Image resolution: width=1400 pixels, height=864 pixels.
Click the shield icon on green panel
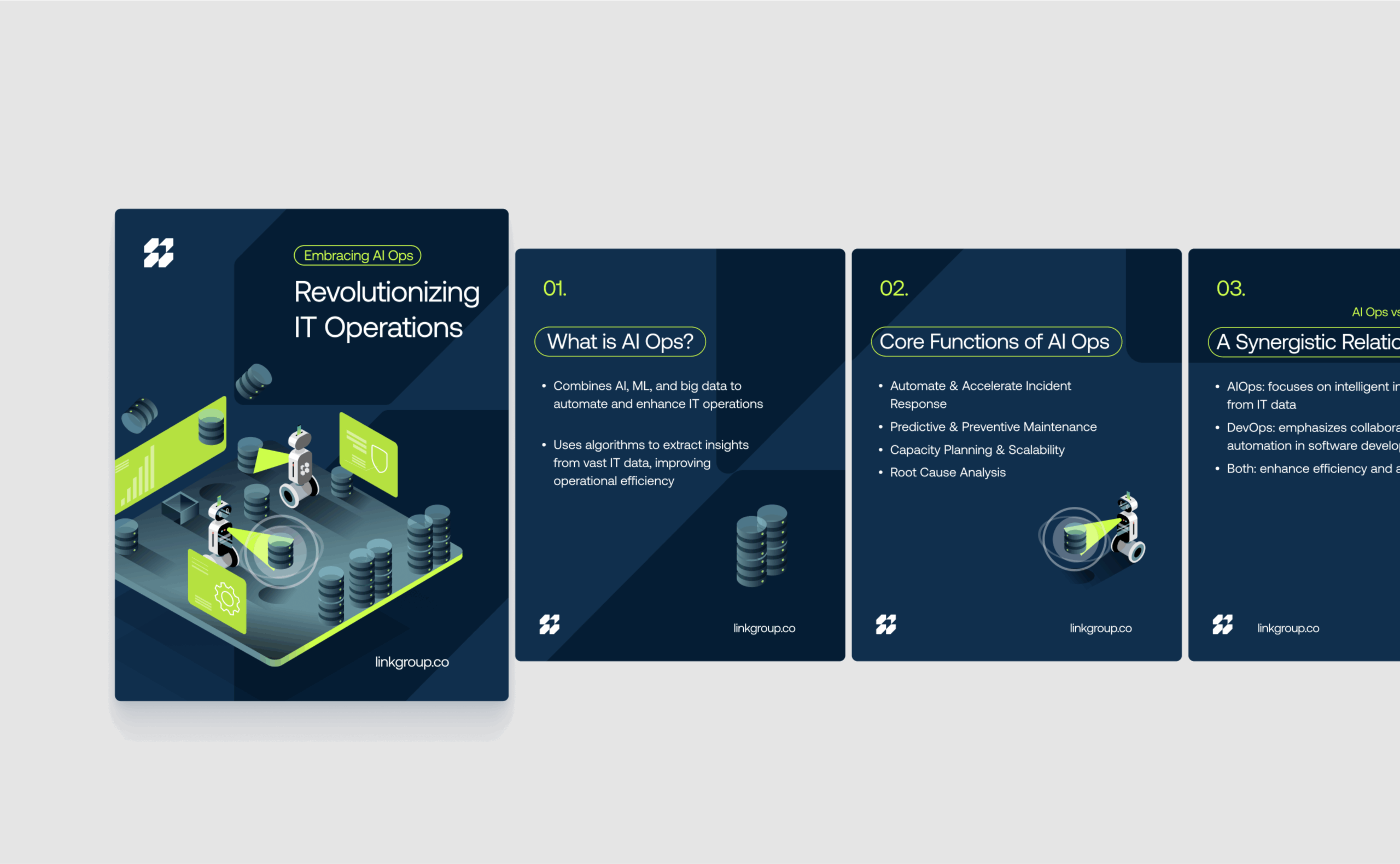[x=380, y=459]
